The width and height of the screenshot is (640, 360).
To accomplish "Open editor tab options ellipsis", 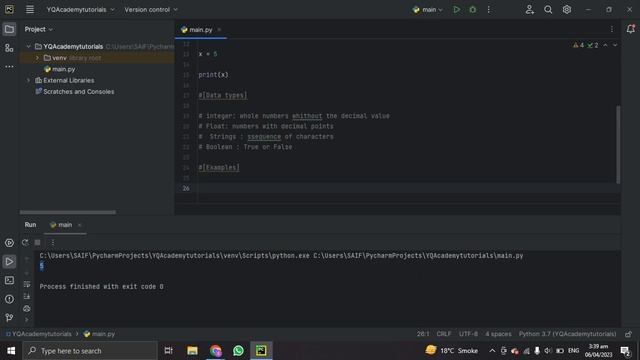I will tap(612, 29).
